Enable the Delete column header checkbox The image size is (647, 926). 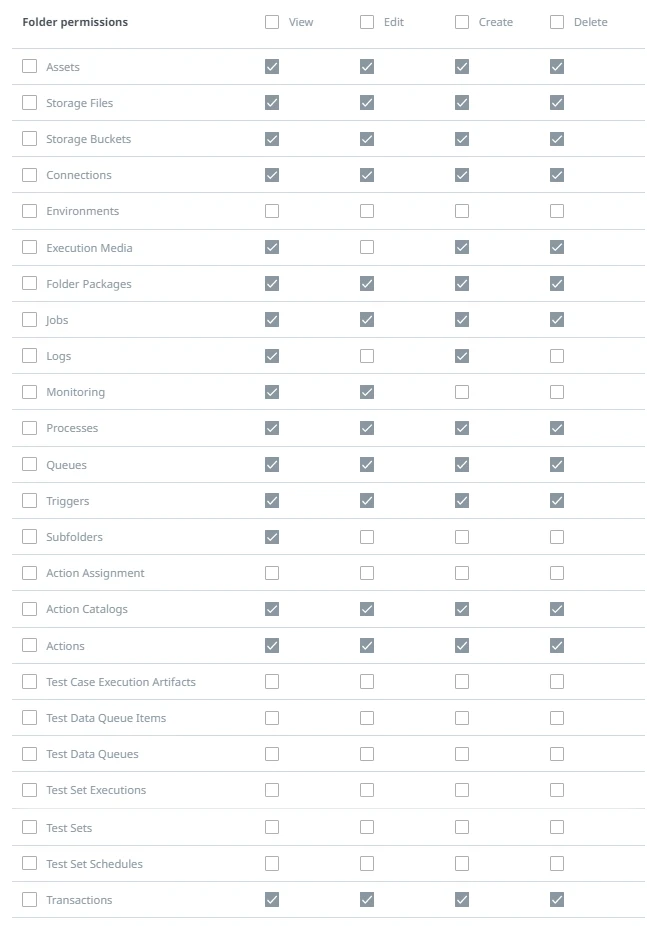click(557, 22)
